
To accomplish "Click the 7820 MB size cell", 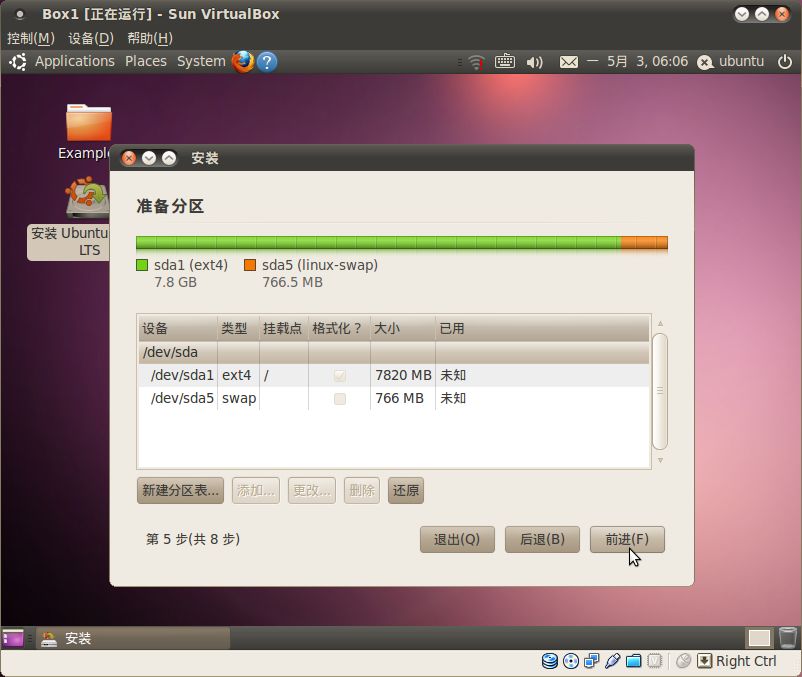I will [403, 375].
